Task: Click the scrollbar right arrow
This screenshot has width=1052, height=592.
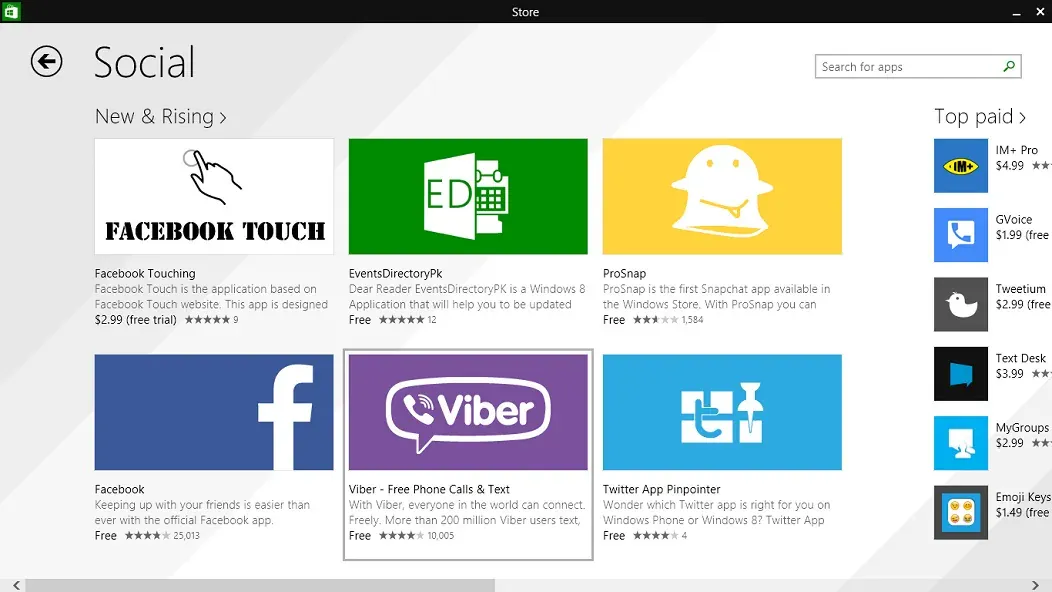Action: [x=1042, y=585]
